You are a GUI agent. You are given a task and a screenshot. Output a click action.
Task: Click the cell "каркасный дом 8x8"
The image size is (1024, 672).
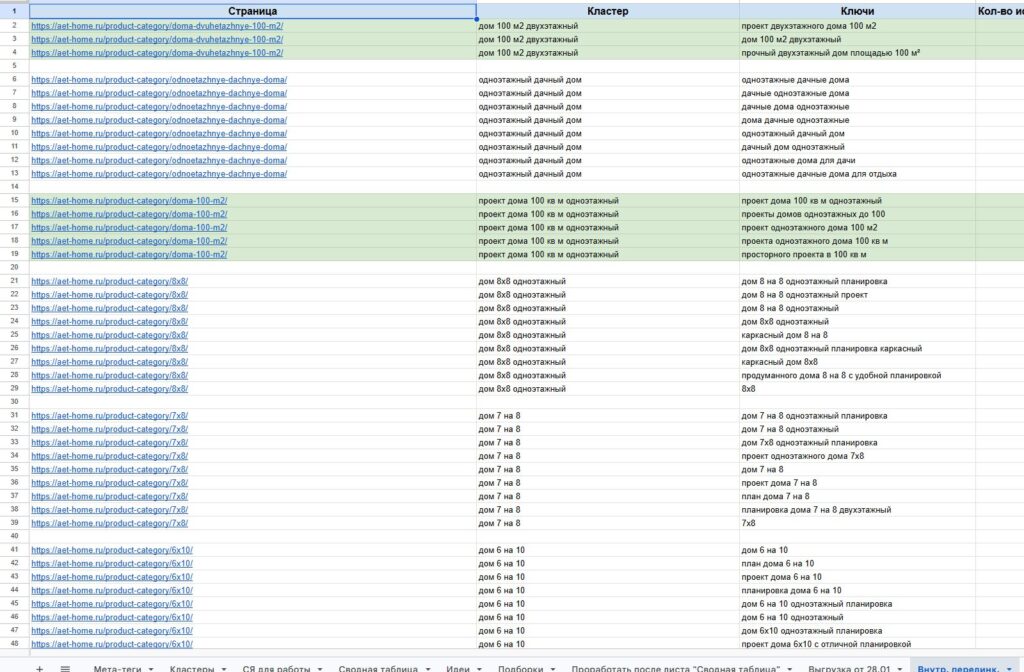pyautogui.click(x=857, y=362)
